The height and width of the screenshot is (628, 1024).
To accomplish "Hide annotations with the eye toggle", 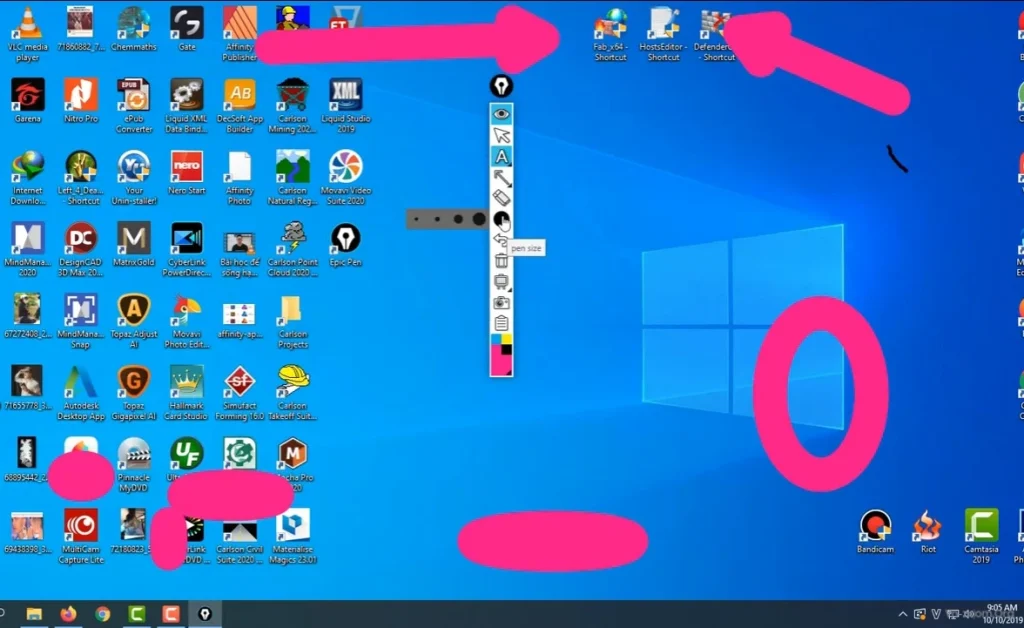I will point(502,113).
